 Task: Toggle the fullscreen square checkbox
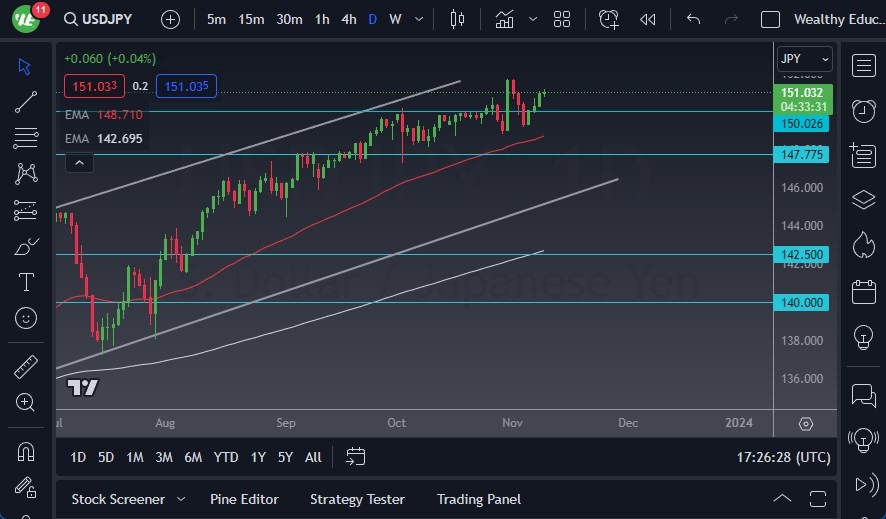[x=770, y=19]
